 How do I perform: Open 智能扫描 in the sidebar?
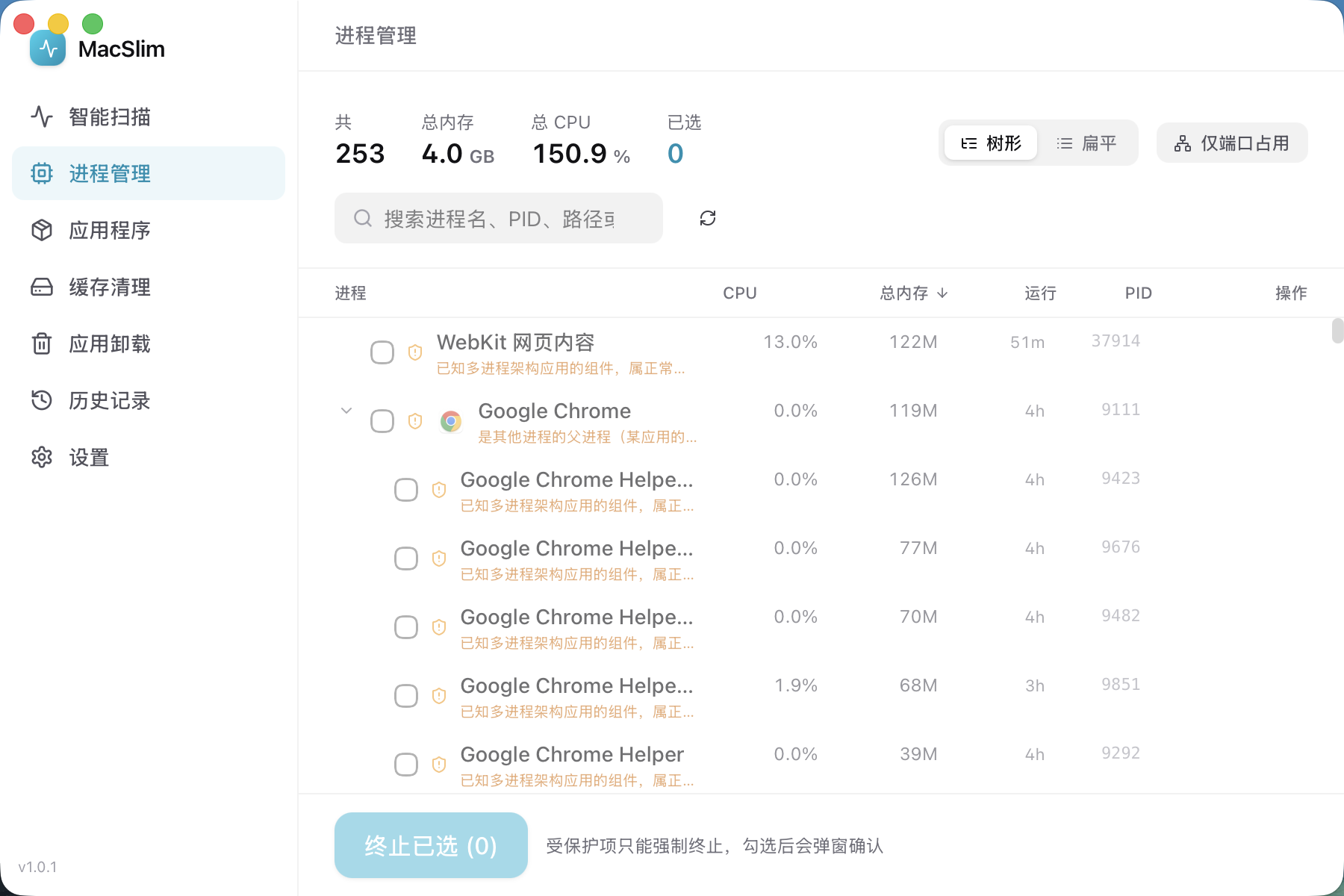click(x=149, y=116)
